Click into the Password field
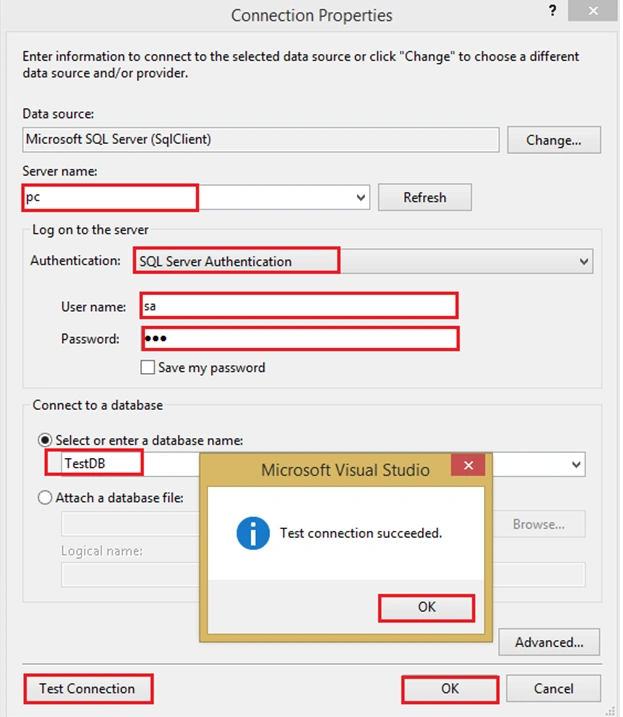The image size is (623, 717). tap(300, 339)
